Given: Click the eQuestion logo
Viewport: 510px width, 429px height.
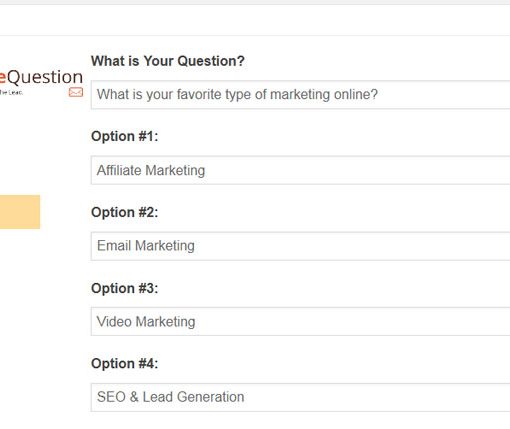Looking at the screenshot, I should [41, 77].
